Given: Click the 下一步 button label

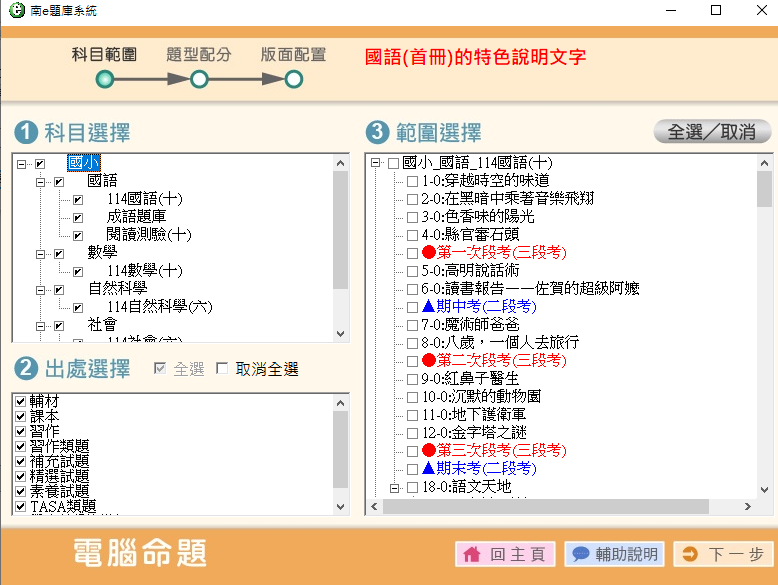Looking at the screenshot, I should pos(735,554).
